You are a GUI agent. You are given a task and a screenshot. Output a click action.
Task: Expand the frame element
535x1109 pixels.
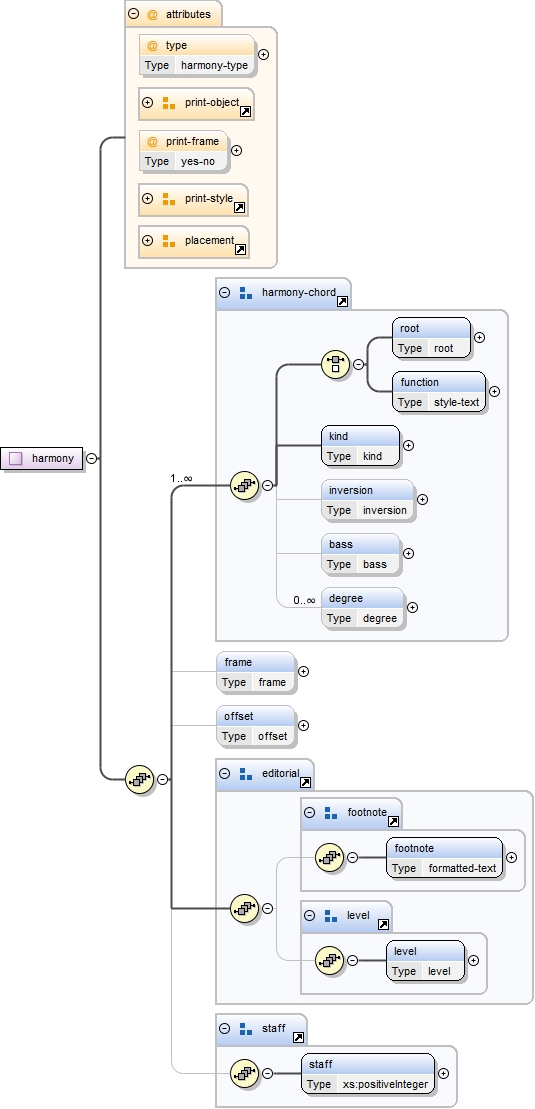coord(303,671)
